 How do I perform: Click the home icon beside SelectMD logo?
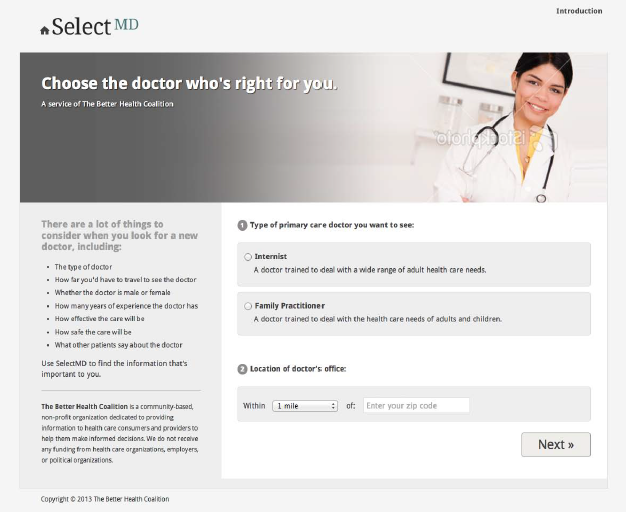pyautogui.click(x=45, y=30)
